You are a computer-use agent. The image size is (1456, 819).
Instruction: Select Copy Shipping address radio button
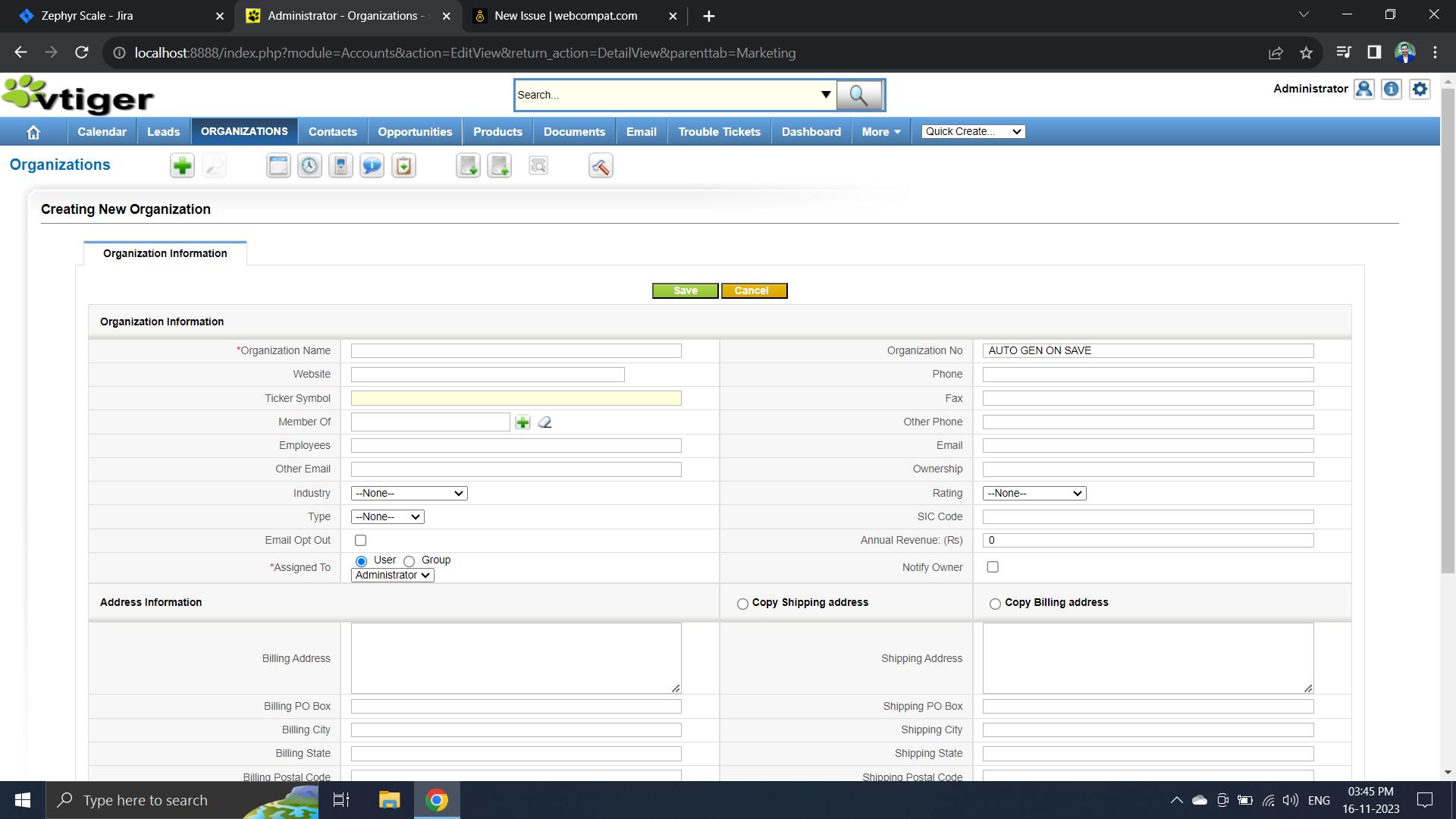(x=742, y=604)
